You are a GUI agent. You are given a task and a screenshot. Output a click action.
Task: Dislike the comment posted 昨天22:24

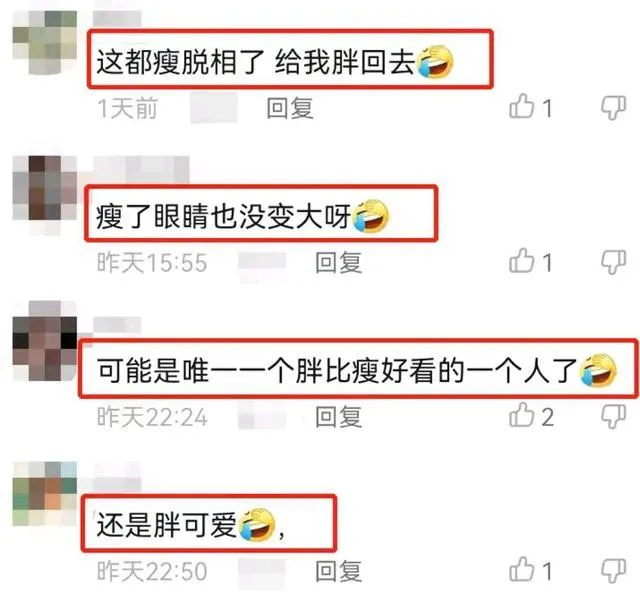coord(613,417)
